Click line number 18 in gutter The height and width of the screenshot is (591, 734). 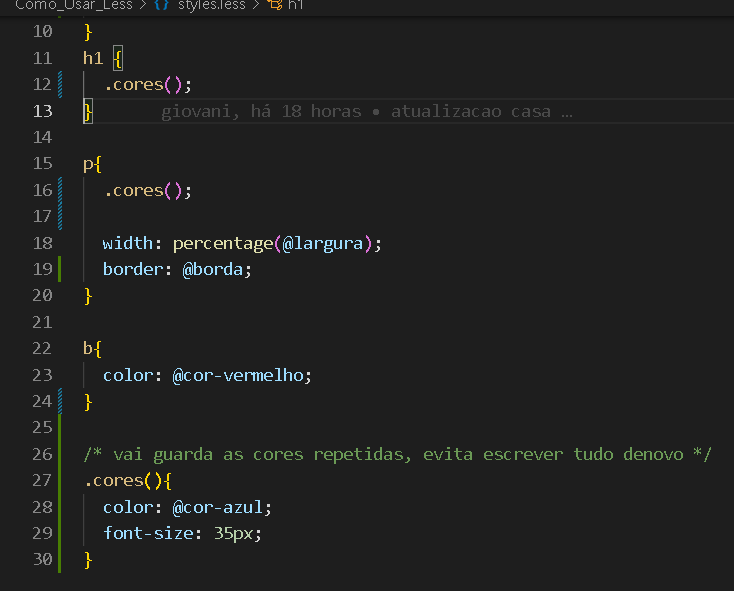tap(43, 243)
